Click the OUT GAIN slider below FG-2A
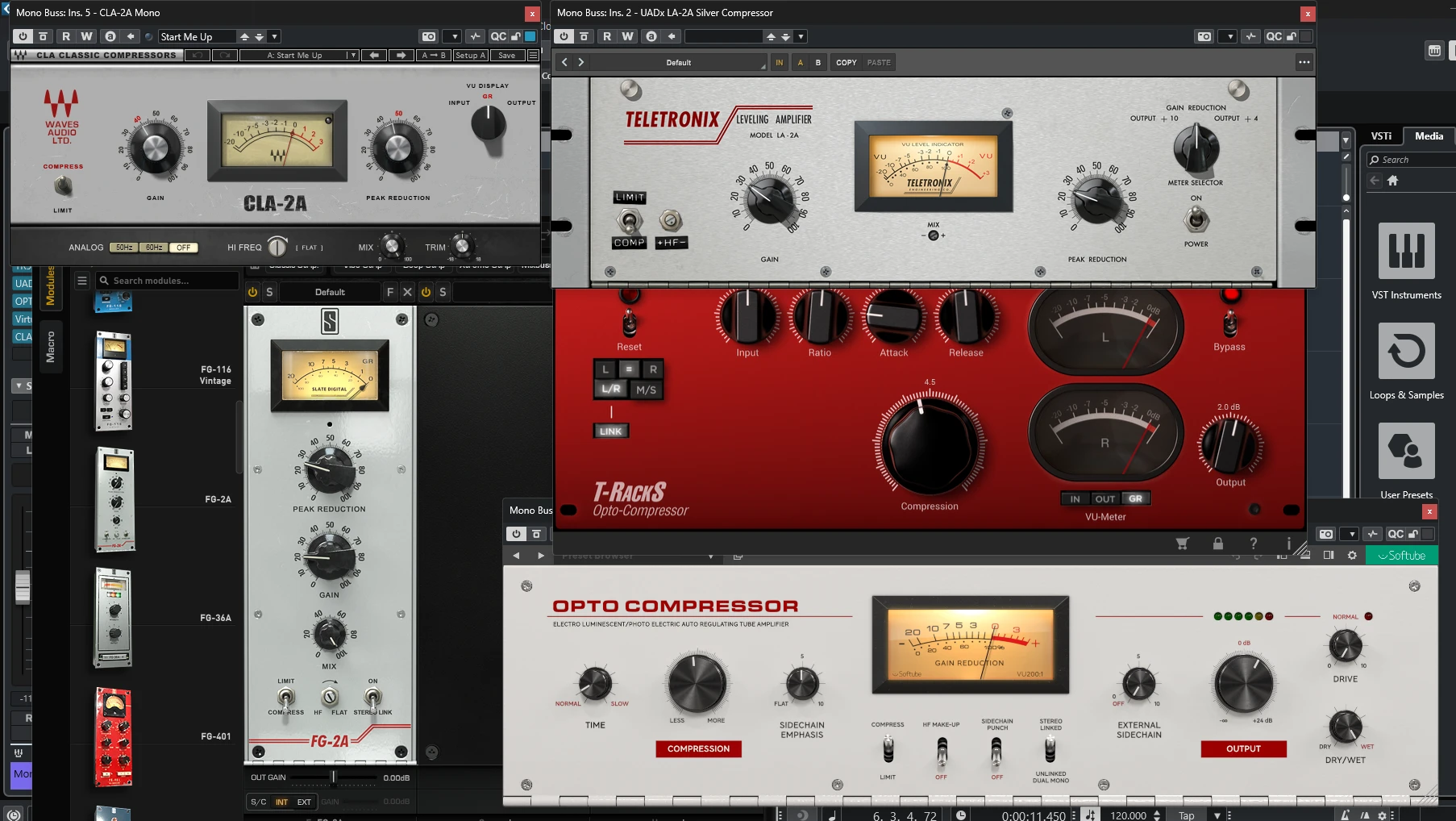This screenshot has height=821, width=1456. coord(333,777)
